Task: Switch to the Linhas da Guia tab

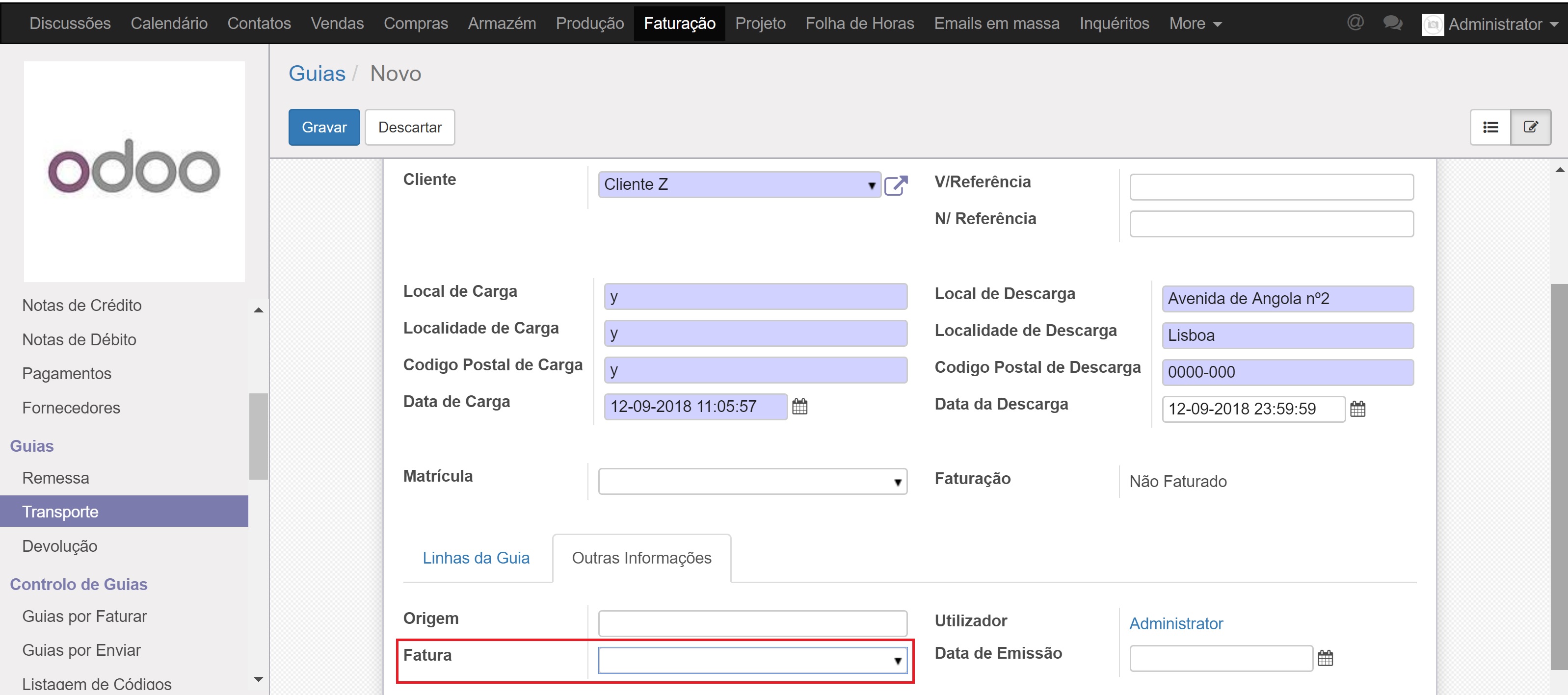Action: pyautogui.click(x=476, y=558)
